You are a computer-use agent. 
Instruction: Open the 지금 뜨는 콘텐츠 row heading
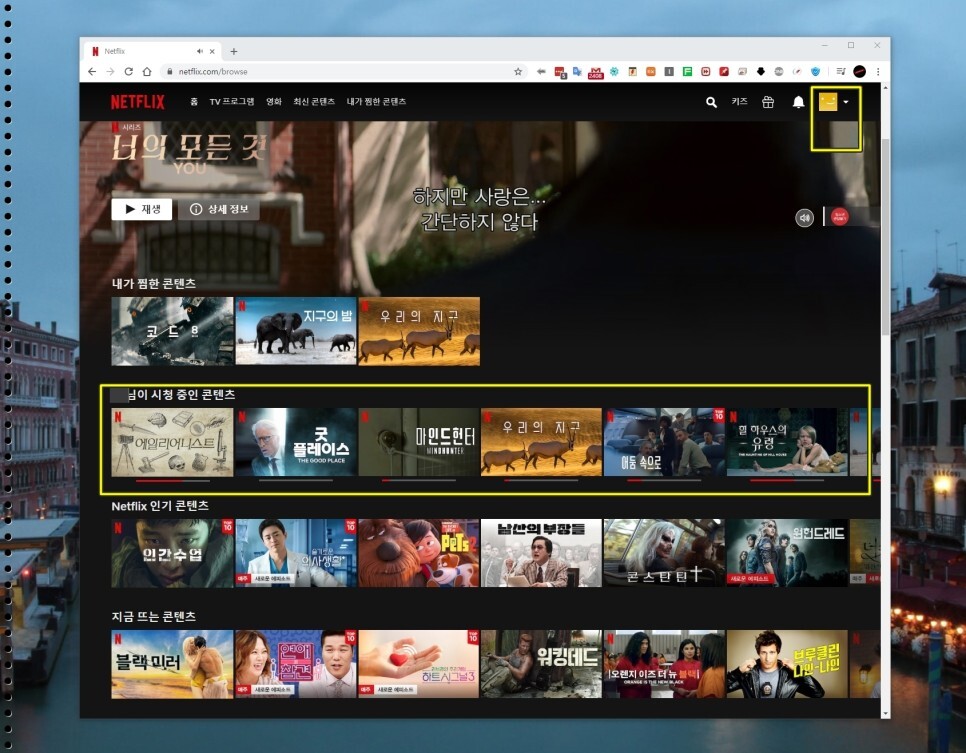(x=154, y=617)
